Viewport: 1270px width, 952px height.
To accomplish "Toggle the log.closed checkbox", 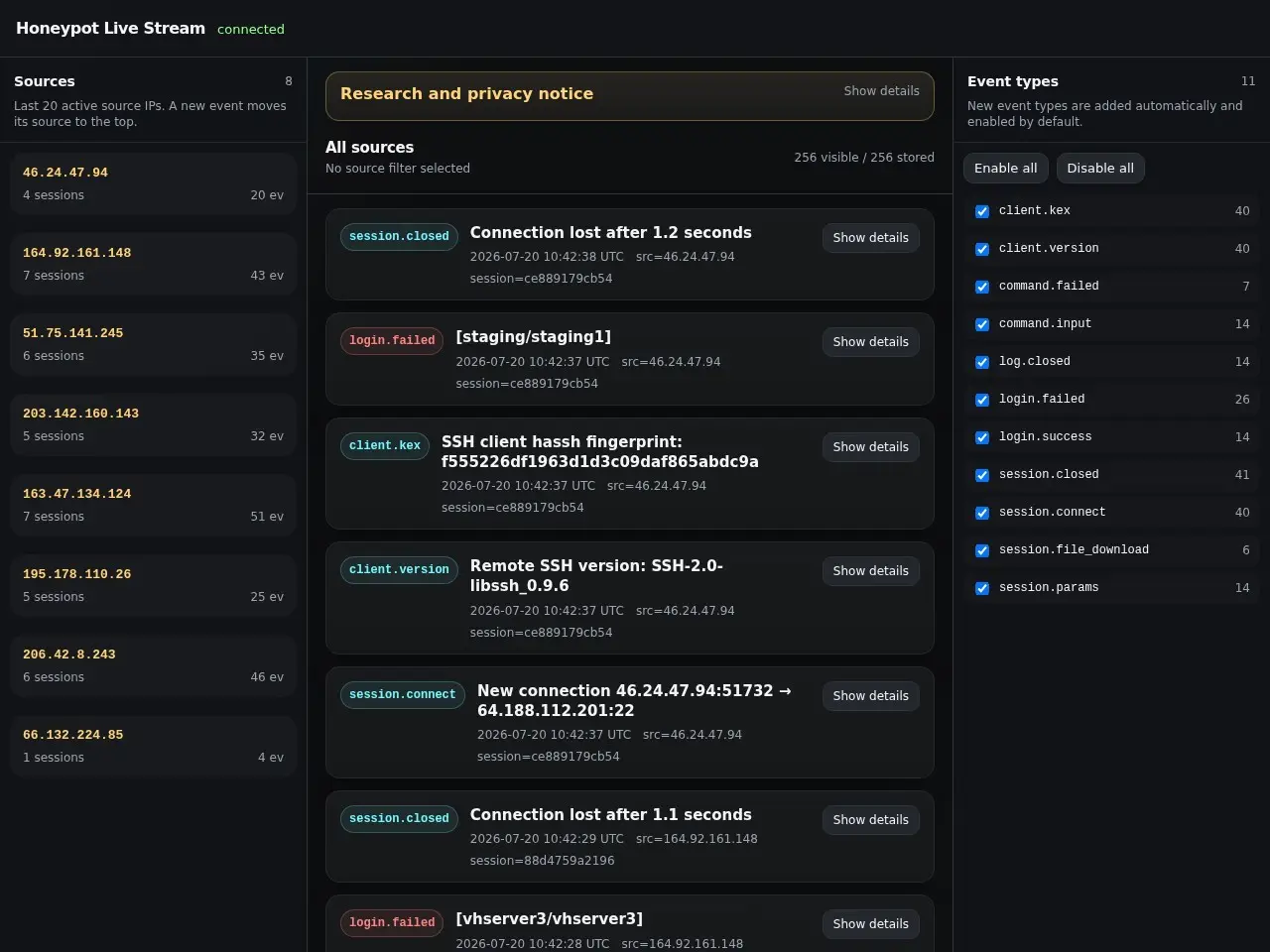I will point(982,362).
